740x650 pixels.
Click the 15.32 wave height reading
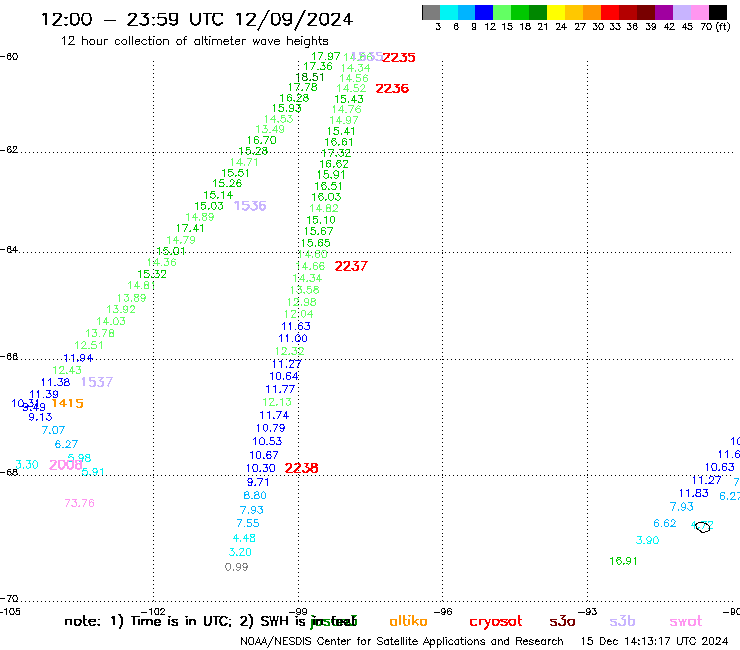(152, 274)
